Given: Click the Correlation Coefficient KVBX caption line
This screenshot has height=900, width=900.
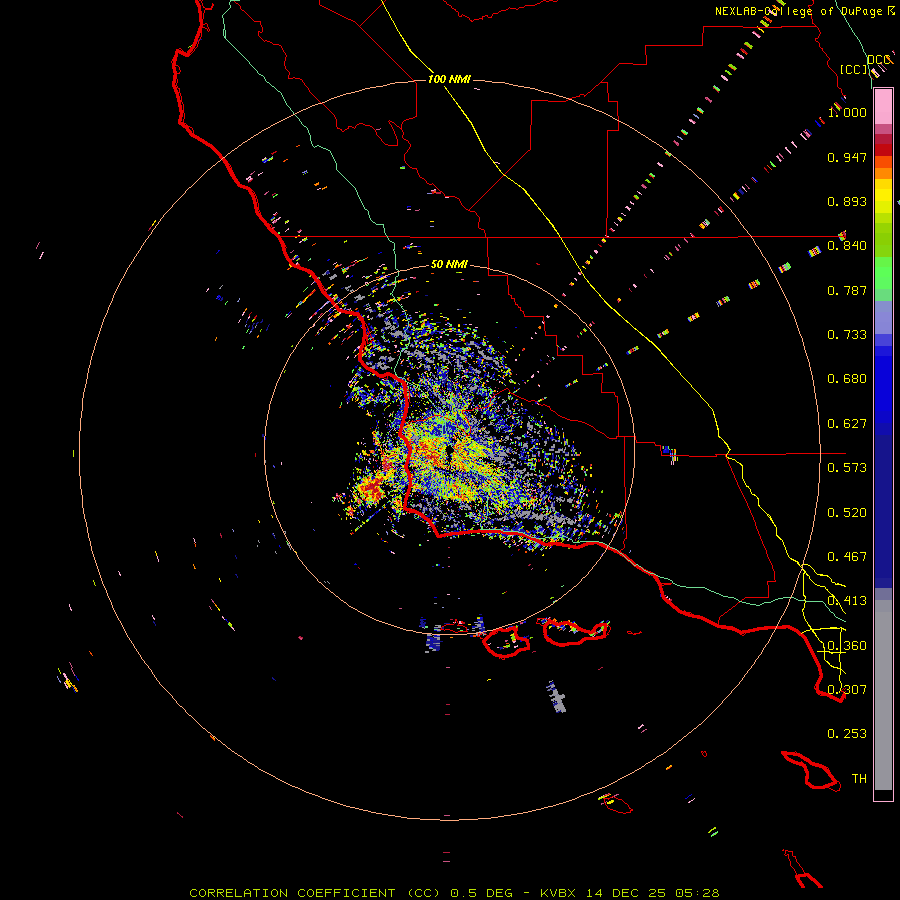Looking at the screenshot, I should [454, 893].
